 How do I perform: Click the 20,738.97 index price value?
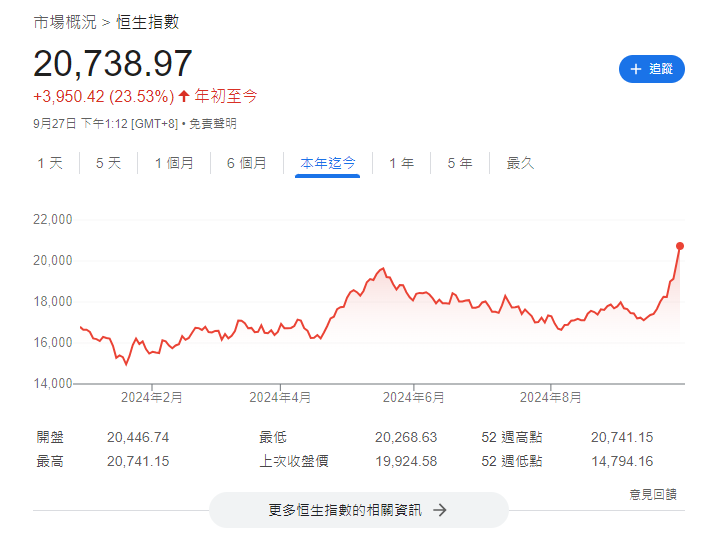pos(113,63)
